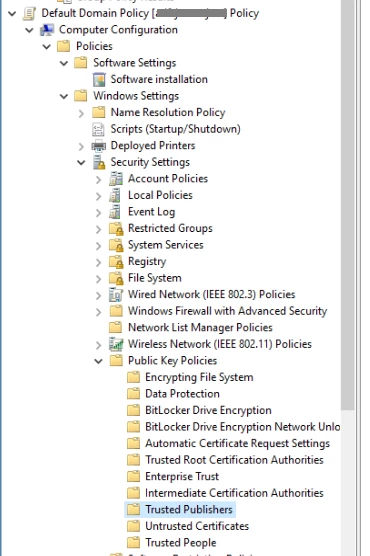Select Data Protection in the tree
The width and height of the screenshot is (370, 556).
[182, 394]
